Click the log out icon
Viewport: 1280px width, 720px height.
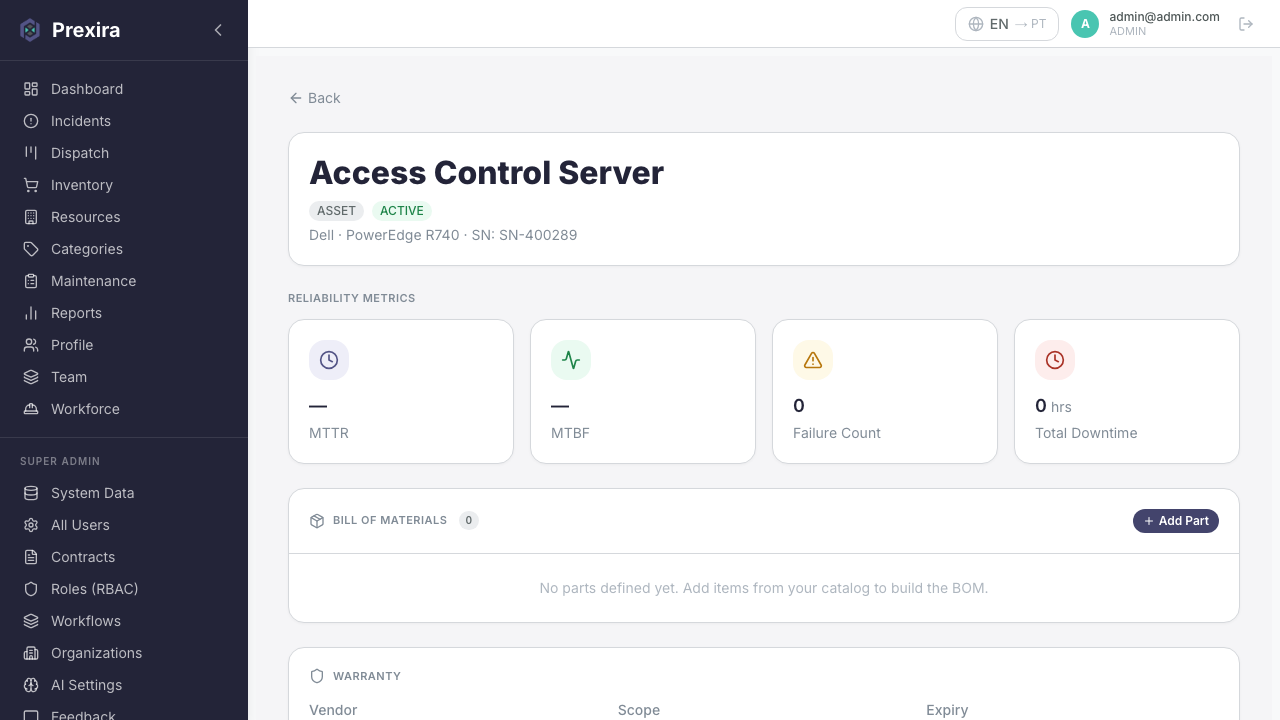point(1246,24)
